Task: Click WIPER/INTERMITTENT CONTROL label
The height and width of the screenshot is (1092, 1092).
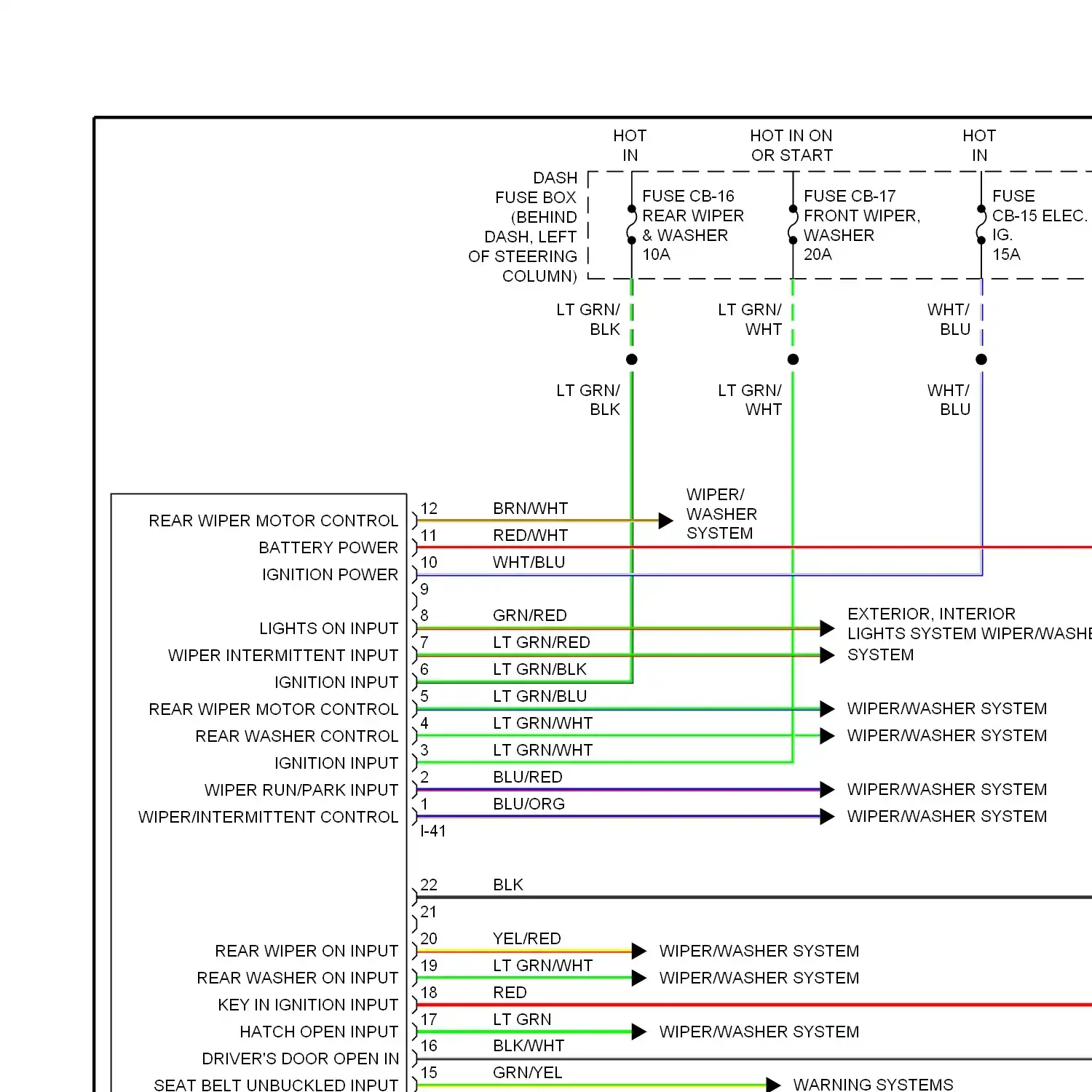Action: point(268,817)
